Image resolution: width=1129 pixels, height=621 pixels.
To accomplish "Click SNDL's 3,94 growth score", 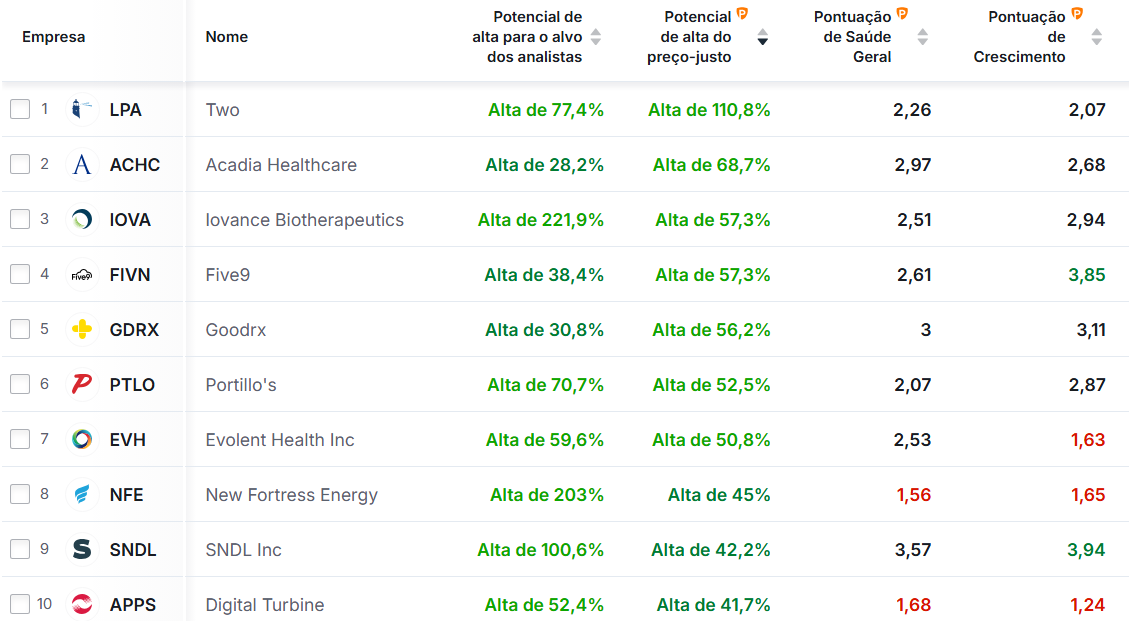I will click(x=1086, y=550).
